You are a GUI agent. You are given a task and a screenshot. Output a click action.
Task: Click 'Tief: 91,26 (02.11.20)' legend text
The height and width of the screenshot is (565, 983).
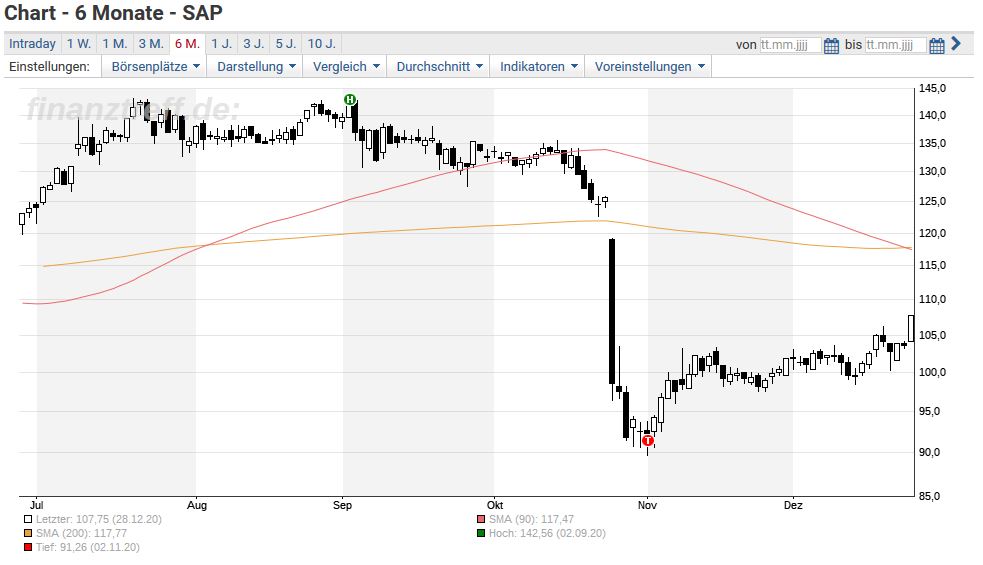pos(88,547)
